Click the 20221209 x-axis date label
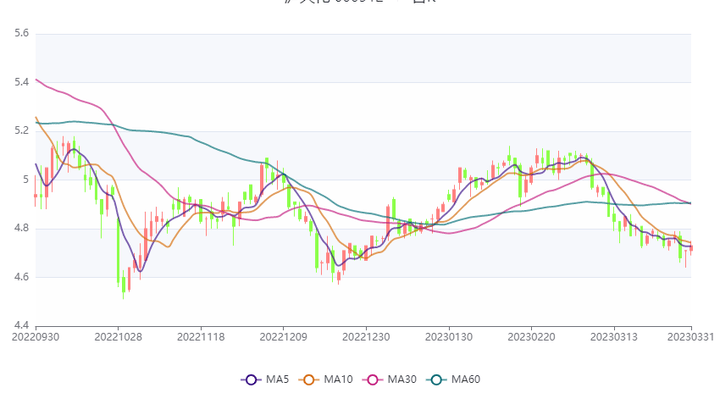This screenshot has width=720, height=405. tap(283, 339)
